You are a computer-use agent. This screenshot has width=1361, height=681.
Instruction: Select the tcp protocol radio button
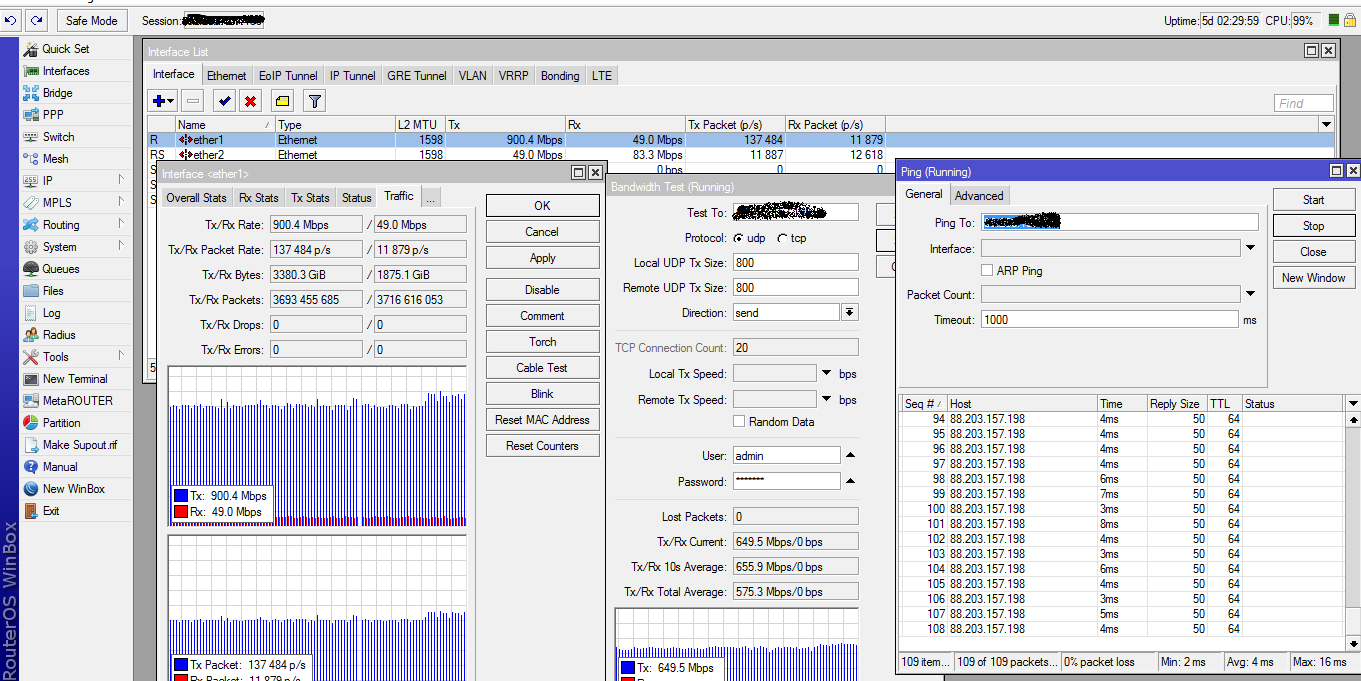[x=782, y=239]
